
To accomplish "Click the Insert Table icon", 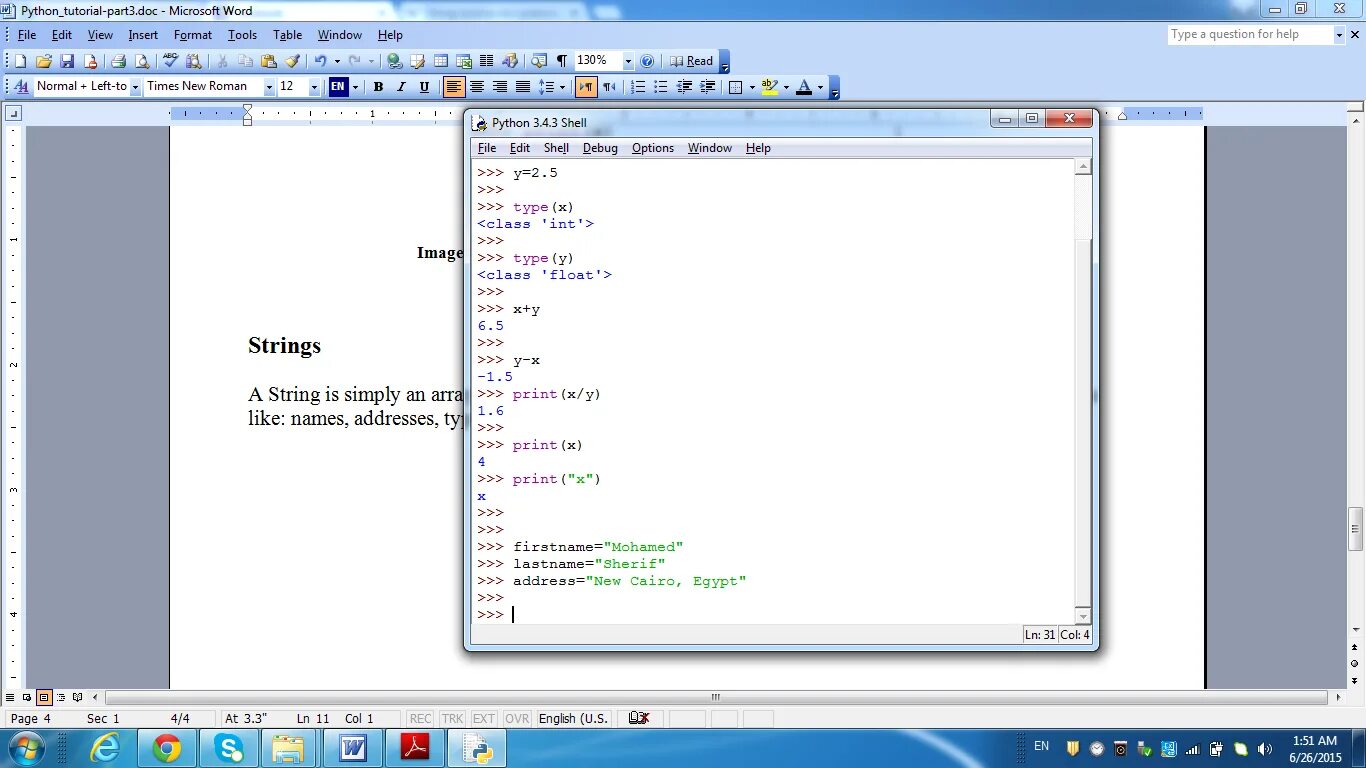I will pyautogui.click(x=440, y=61).
